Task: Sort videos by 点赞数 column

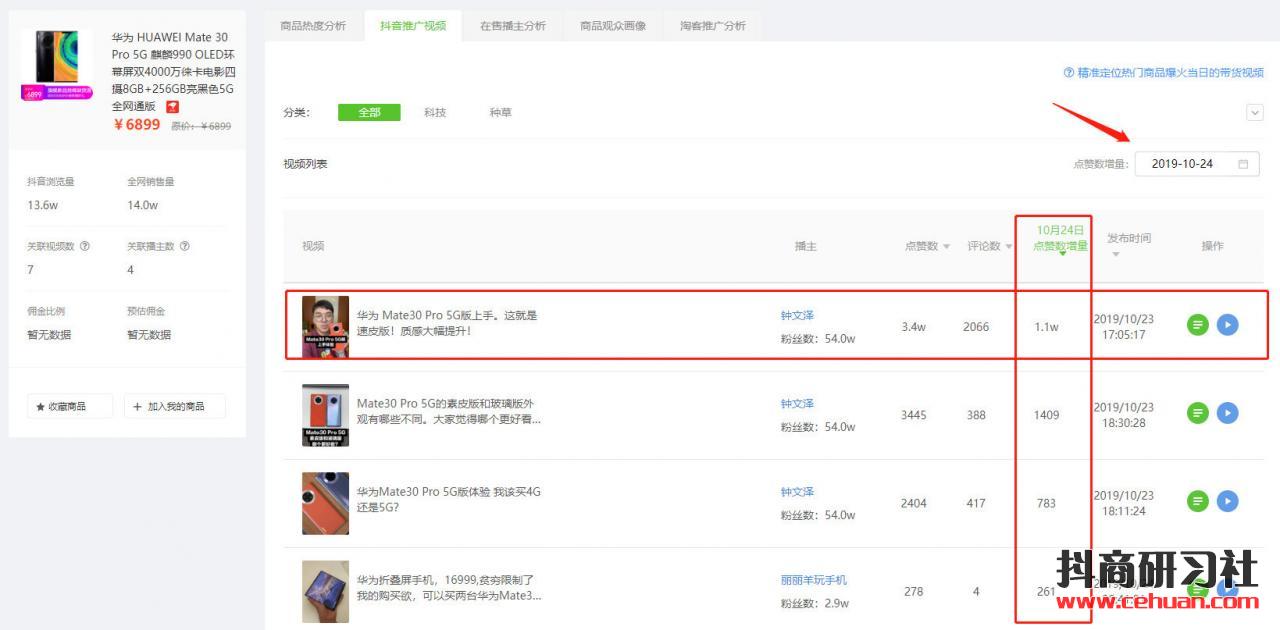Action: pyautogui.click(x=927, y=246)
